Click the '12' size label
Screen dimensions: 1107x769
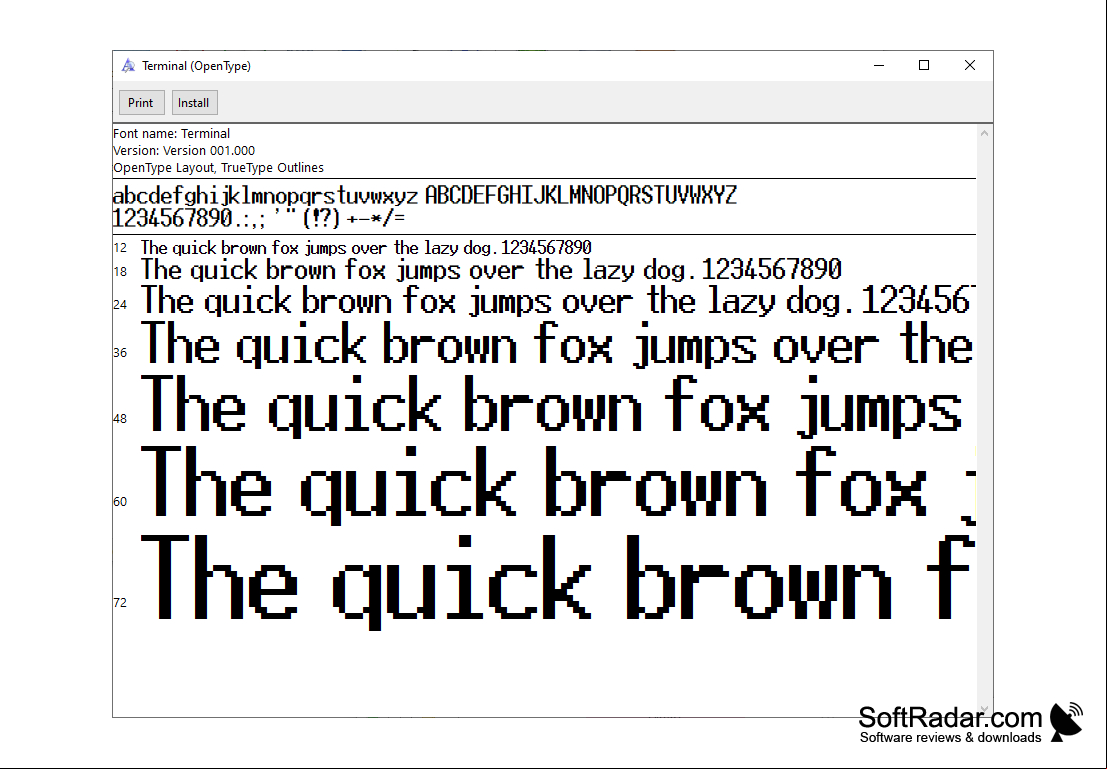tap(120, 248)
